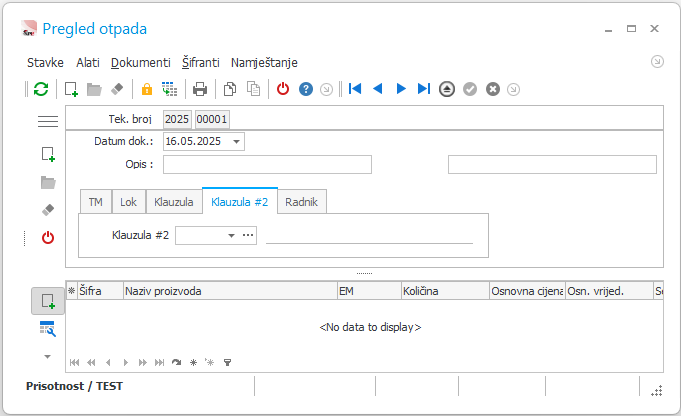Click expand arrow icon at menu bar right

click(657, 62)
